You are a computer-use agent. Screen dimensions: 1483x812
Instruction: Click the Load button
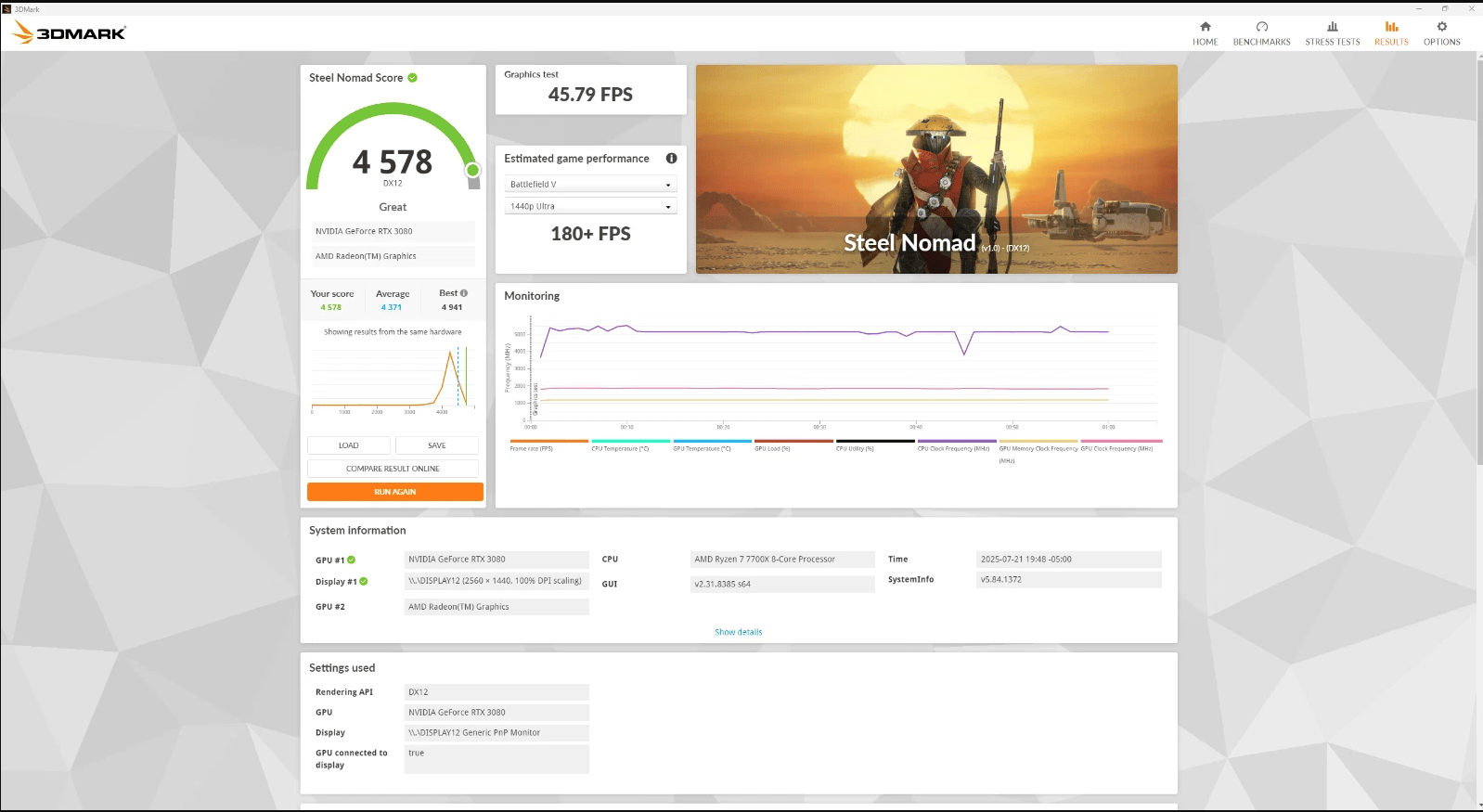coord(349,445)
